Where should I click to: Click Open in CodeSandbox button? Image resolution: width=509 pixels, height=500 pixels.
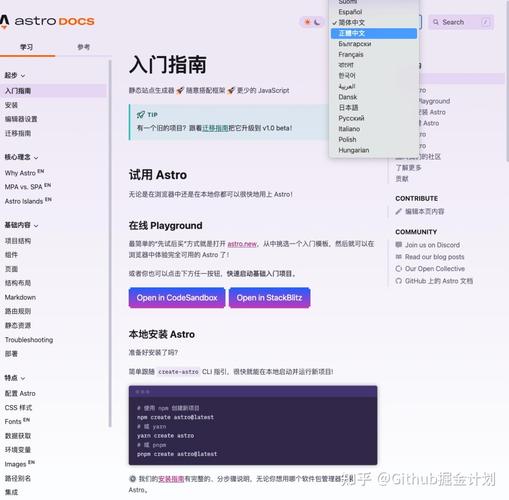point(177,297)
